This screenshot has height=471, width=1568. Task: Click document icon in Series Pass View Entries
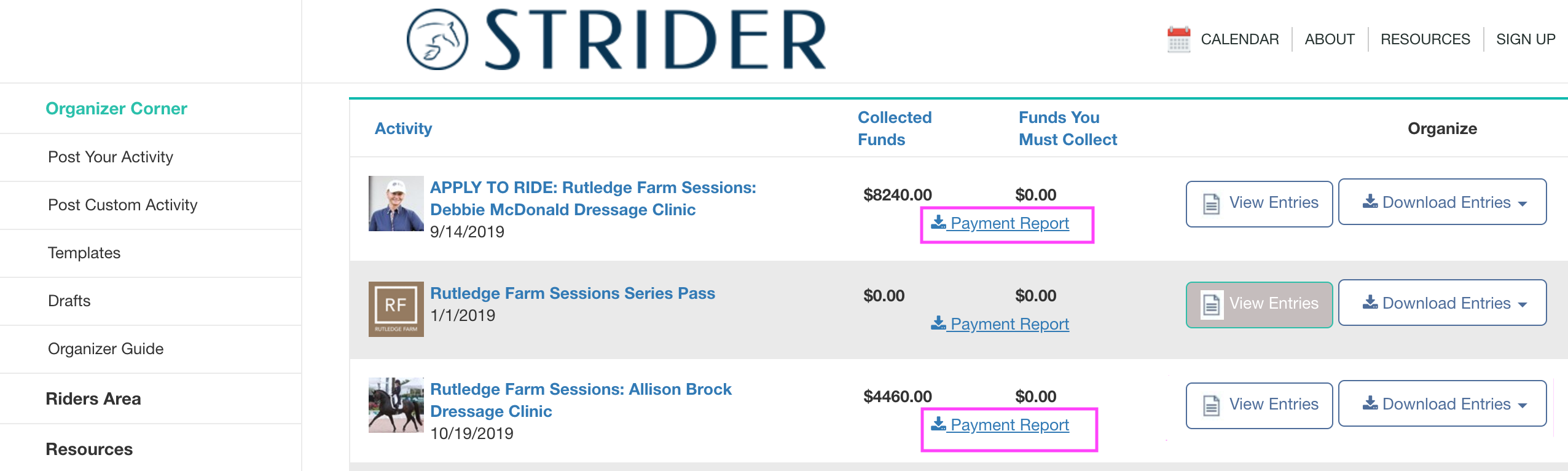click(x=1211, y=304)
